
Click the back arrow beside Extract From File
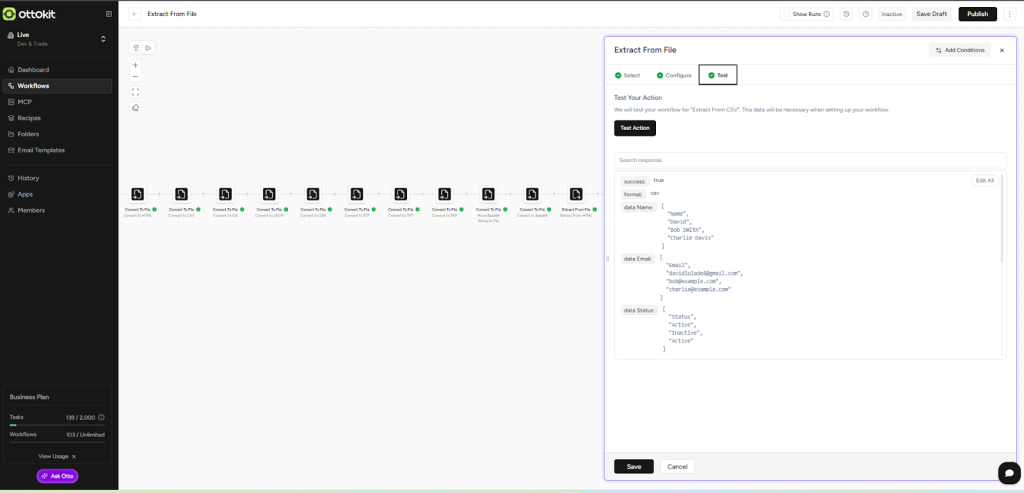tap(134, 14)
